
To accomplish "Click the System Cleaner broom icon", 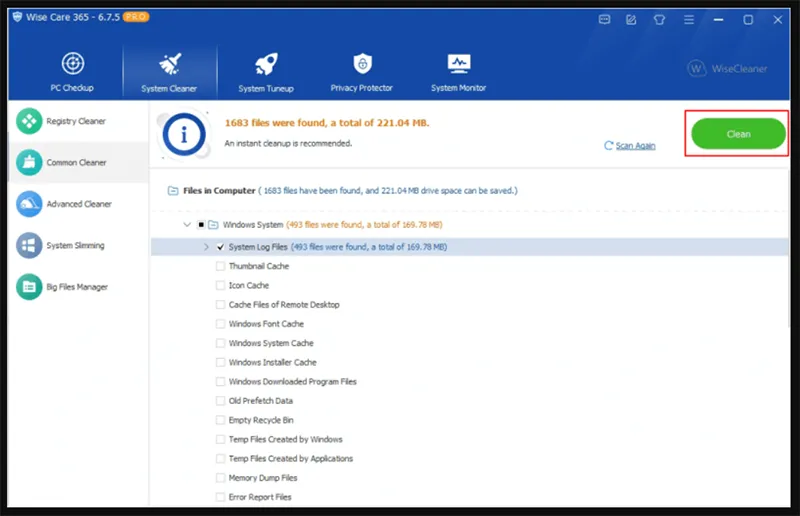I will point(170,64).
